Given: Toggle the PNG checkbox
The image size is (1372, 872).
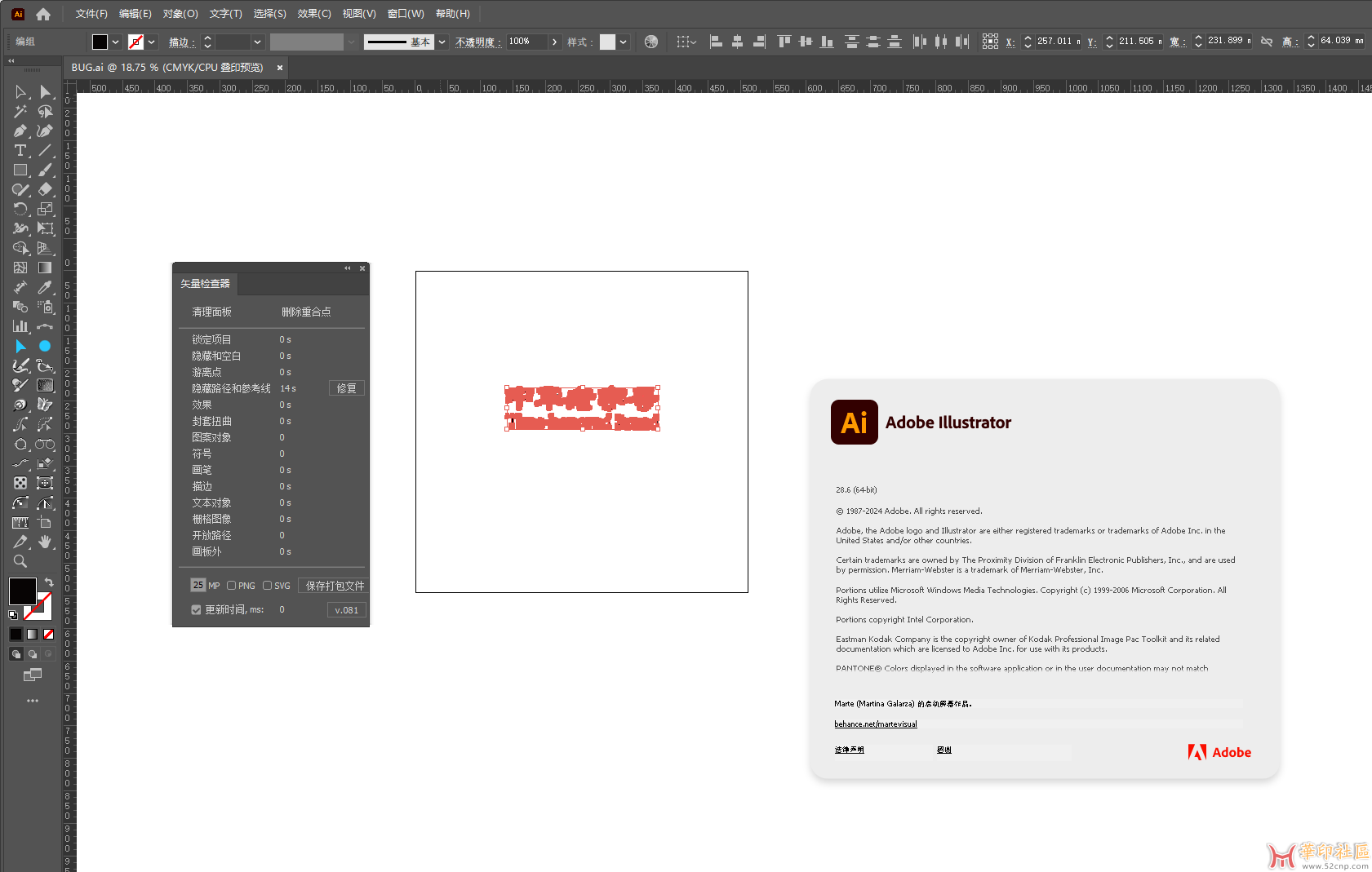Looking at the screenshot, I should pyautogui.click(x=232, y=586).
